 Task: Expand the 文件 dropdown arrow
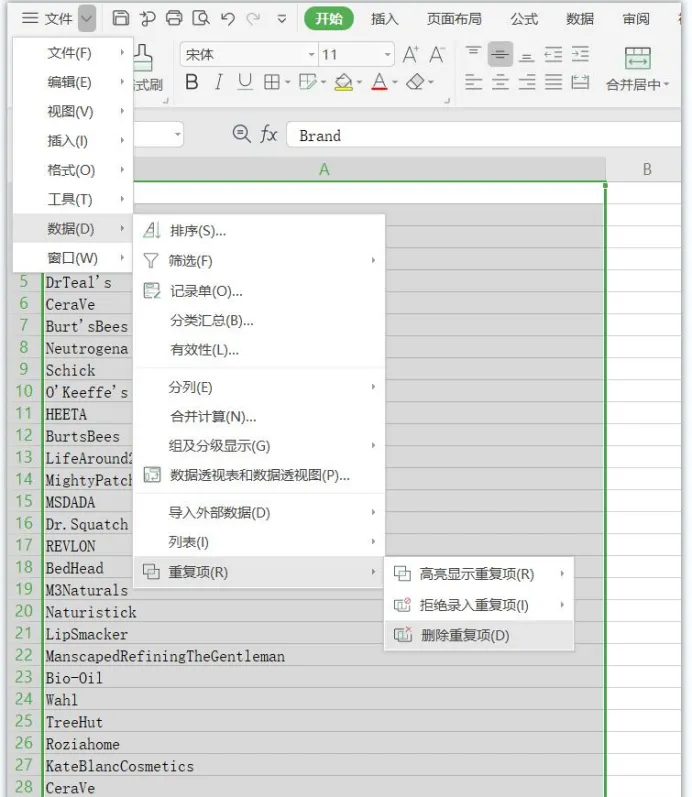tap(87, 19)
